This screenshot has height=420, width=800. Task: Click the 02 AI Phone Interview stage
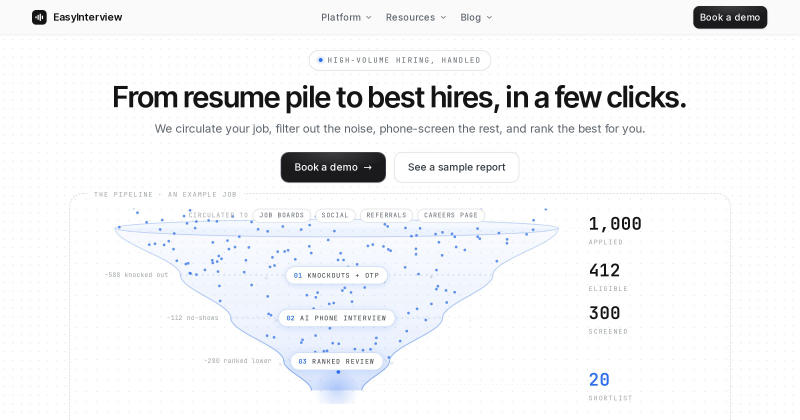pyautogui.click(x=337, y=318)
